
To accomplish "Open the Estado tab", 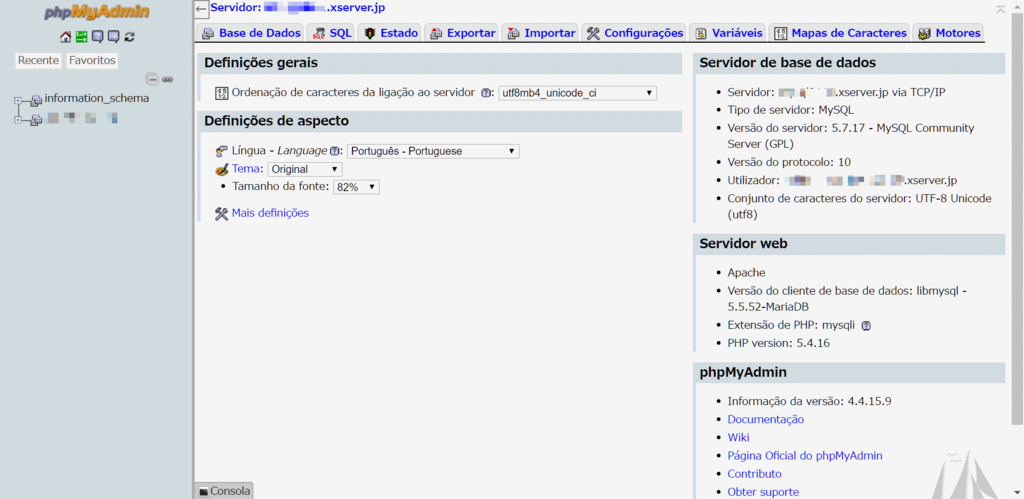I will pyautogui.click(x=389, y=33).
